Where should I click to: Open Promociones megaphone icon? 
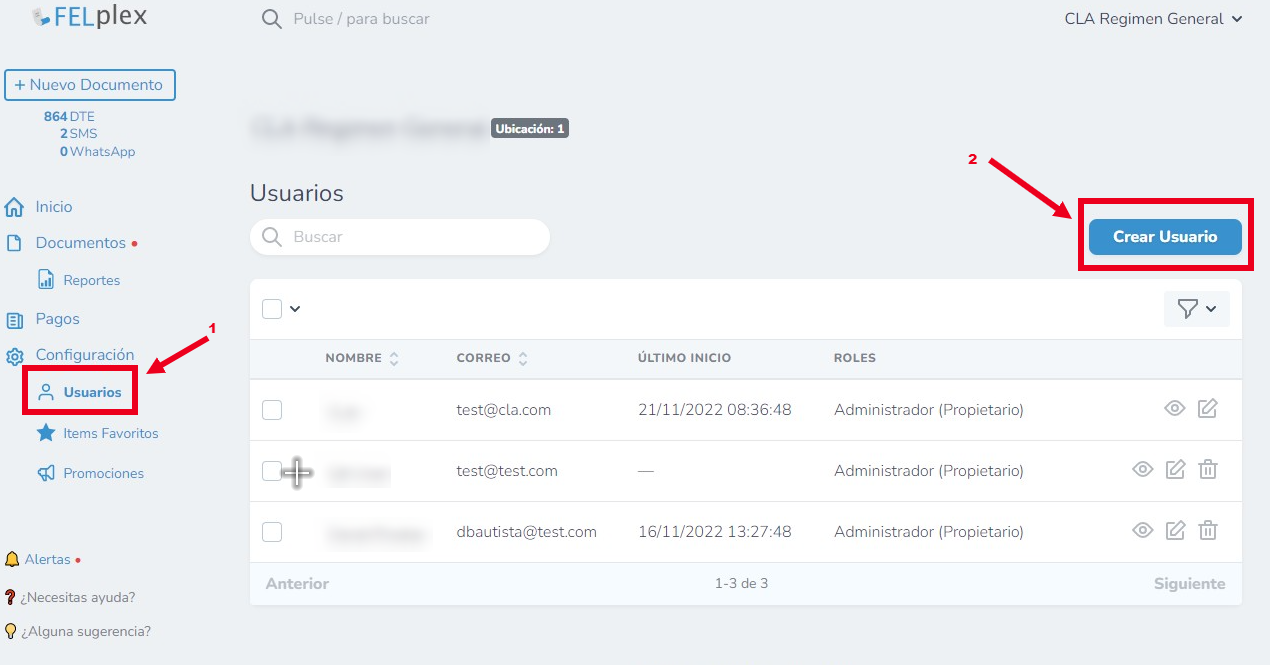[x=46, y=473]
